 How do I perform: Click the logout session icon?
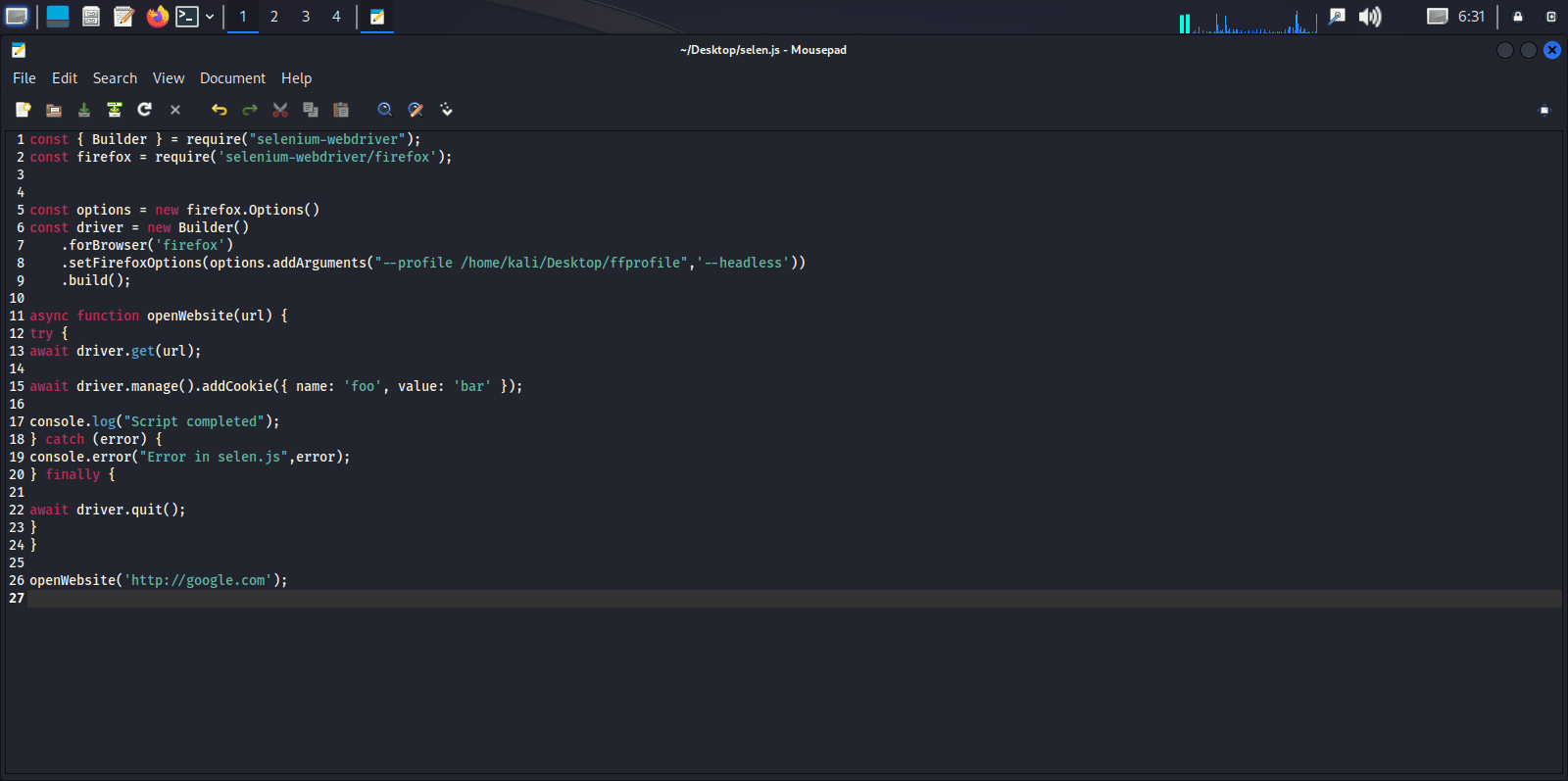[x=1551, y=17]
